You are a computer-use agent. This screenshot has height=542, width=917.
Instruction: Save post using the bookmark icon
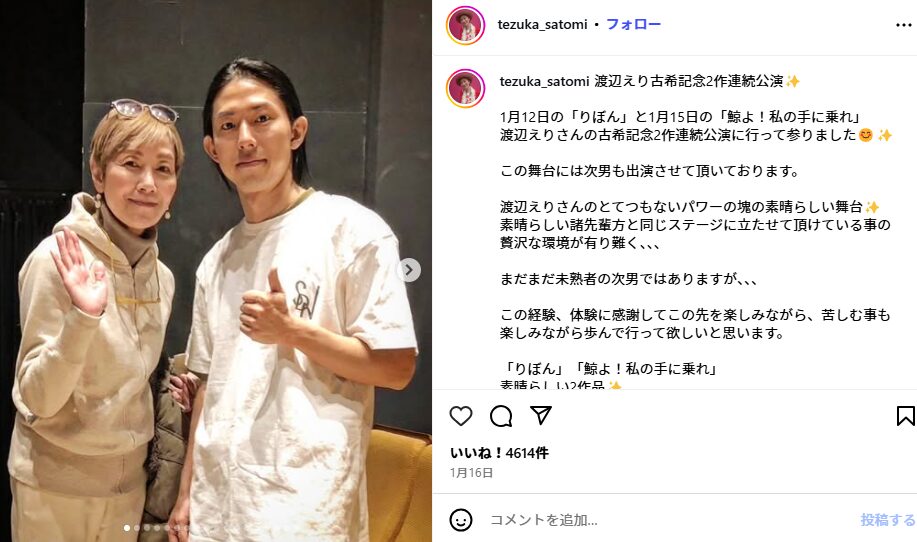[x=905, y=416]
